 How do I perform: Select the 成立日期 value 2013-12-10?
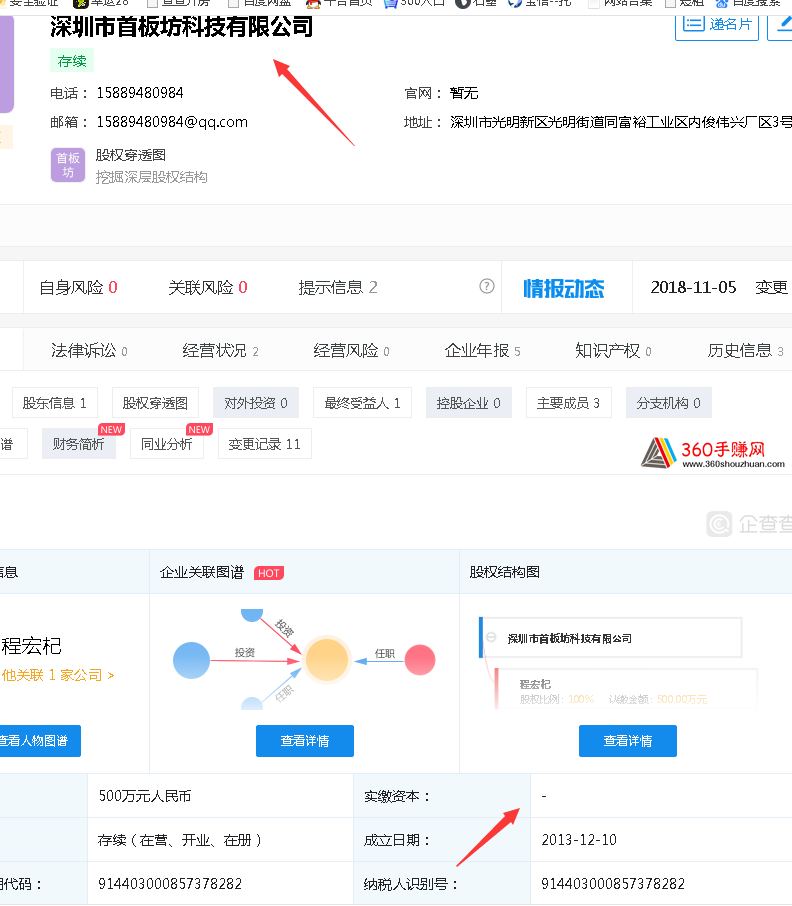click(579, 840)
